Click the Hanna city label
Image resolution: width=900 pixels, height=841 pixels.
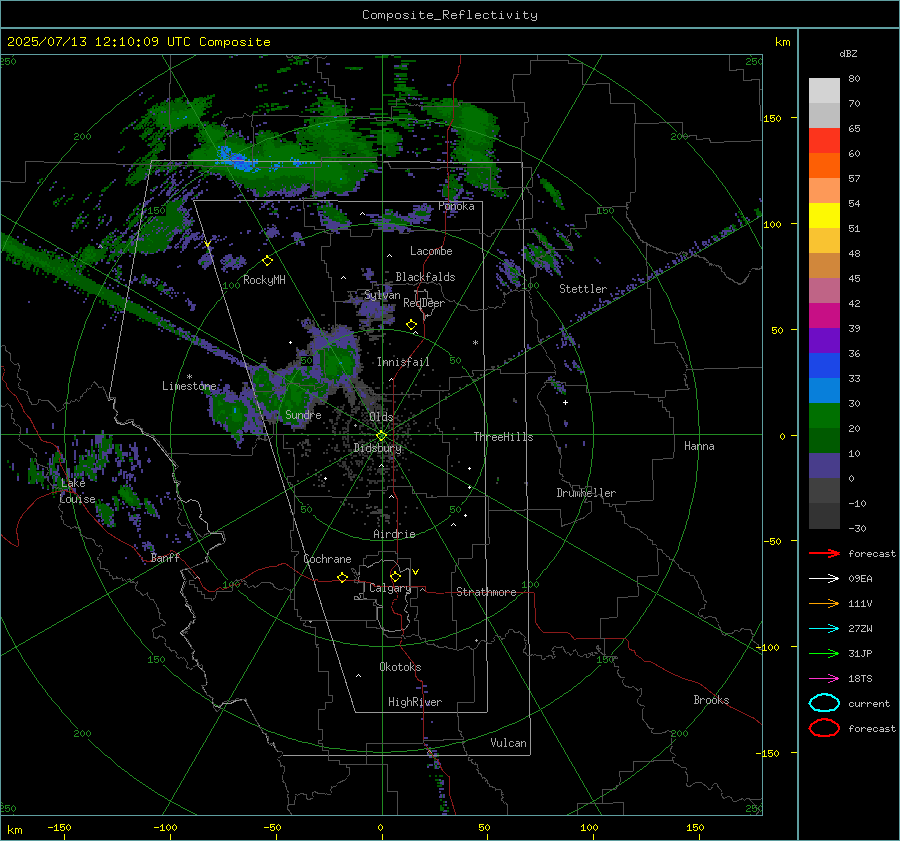click(x=699, y=446)
